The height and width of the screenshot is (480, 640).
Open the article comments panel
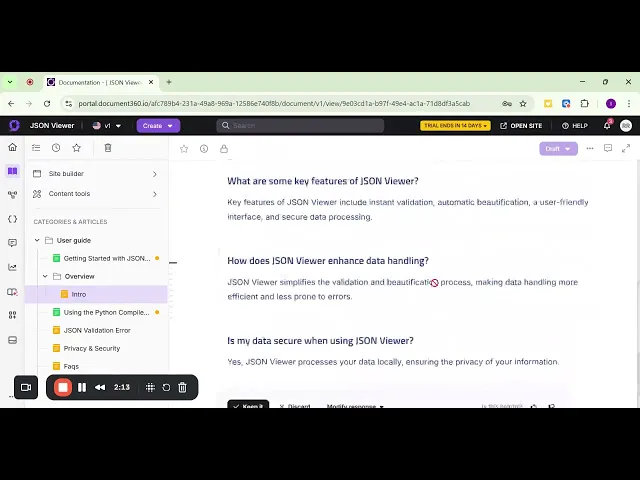(608, 149)
